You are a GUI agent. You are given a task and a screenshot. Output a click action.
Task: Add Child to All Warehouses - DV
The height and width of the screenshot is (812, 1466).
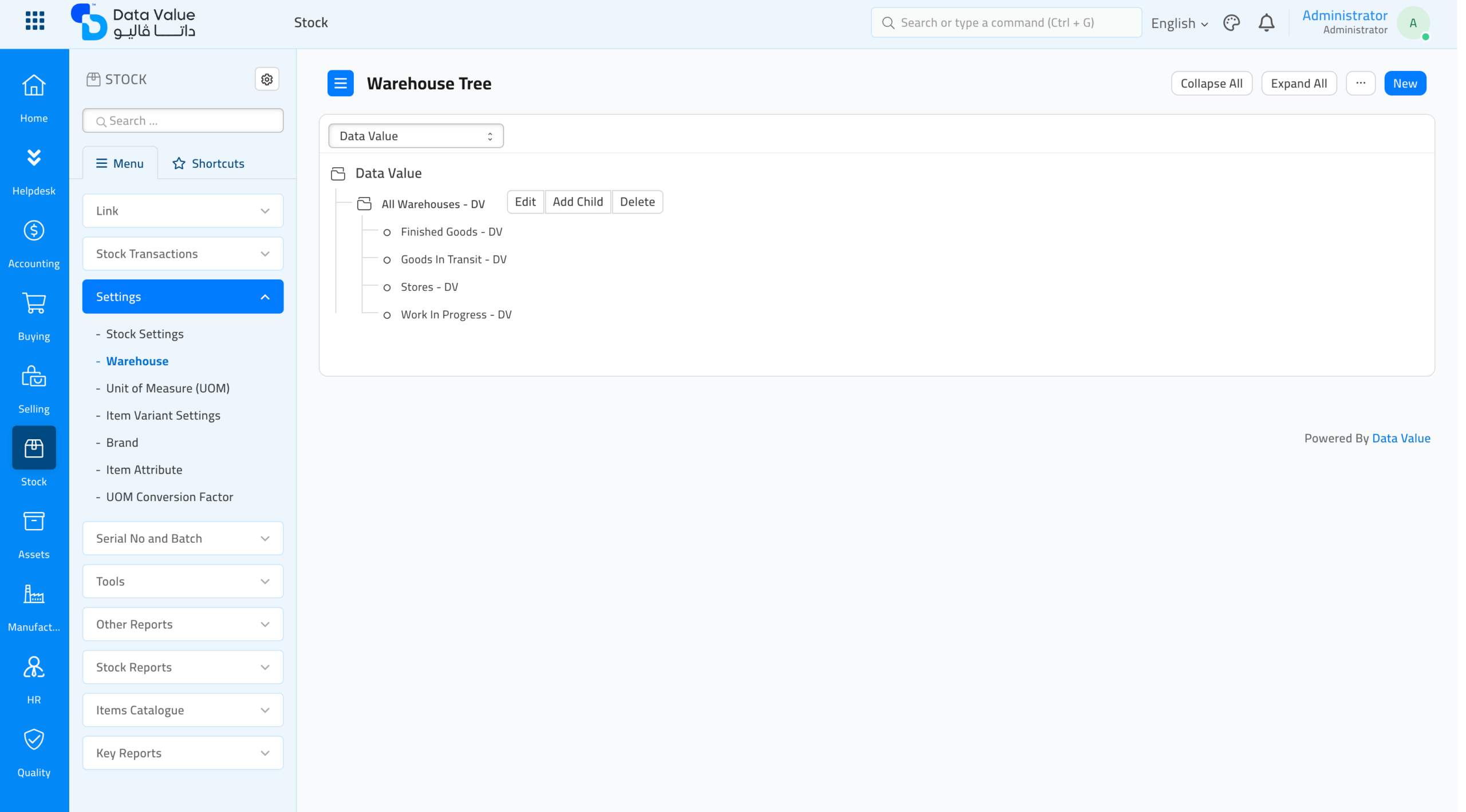coord(578,202)
